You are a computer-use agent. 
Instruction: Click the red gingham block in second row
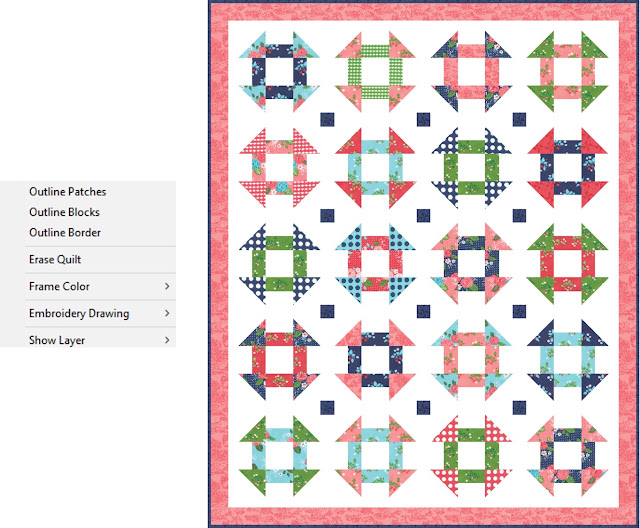pos(279,168)
